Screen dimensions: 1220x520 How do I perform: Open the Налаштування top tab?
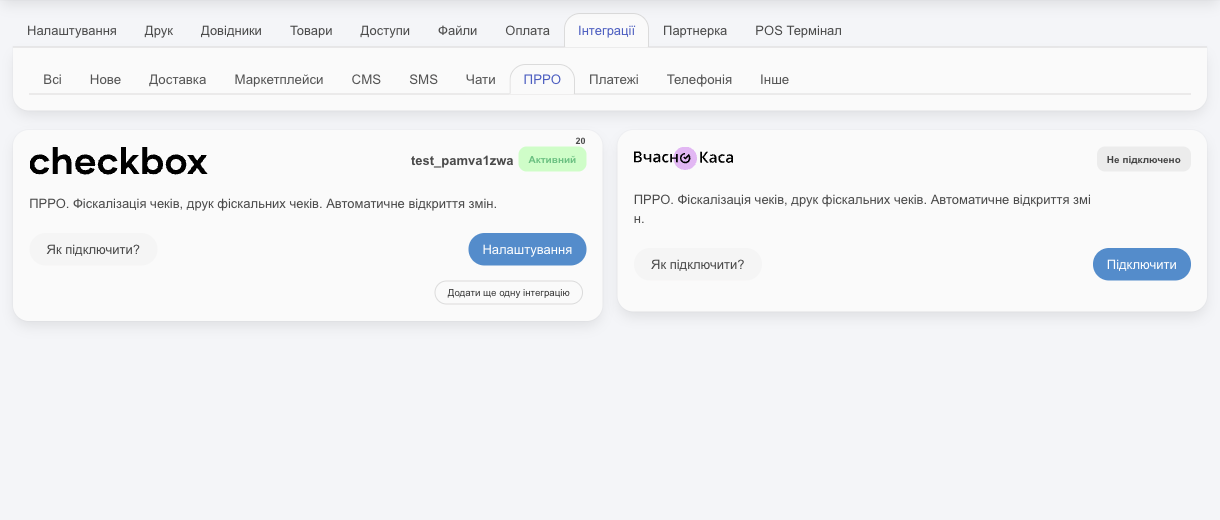72,31
